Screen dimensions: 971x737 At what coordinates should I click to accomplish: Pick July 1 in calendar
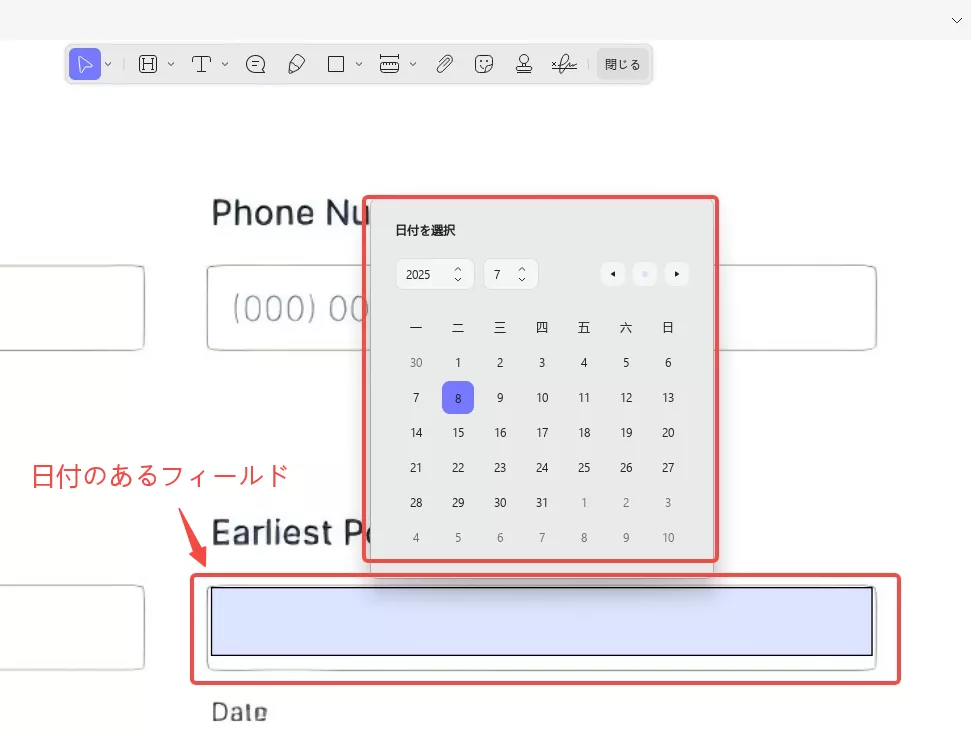[x=458, y=363]
